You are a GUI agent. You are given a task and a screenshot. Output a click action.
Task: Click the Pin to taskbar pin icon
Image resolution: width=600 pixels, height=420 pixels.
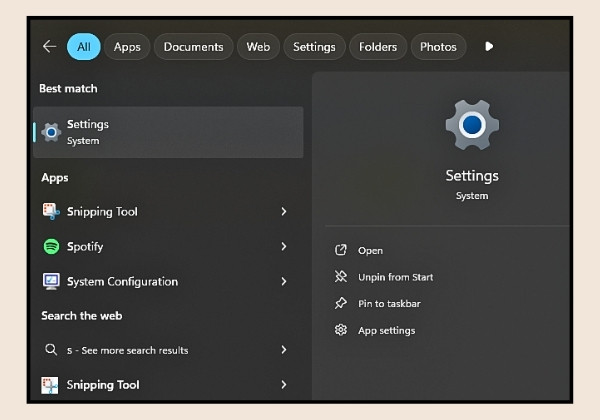tap(341, 303)
